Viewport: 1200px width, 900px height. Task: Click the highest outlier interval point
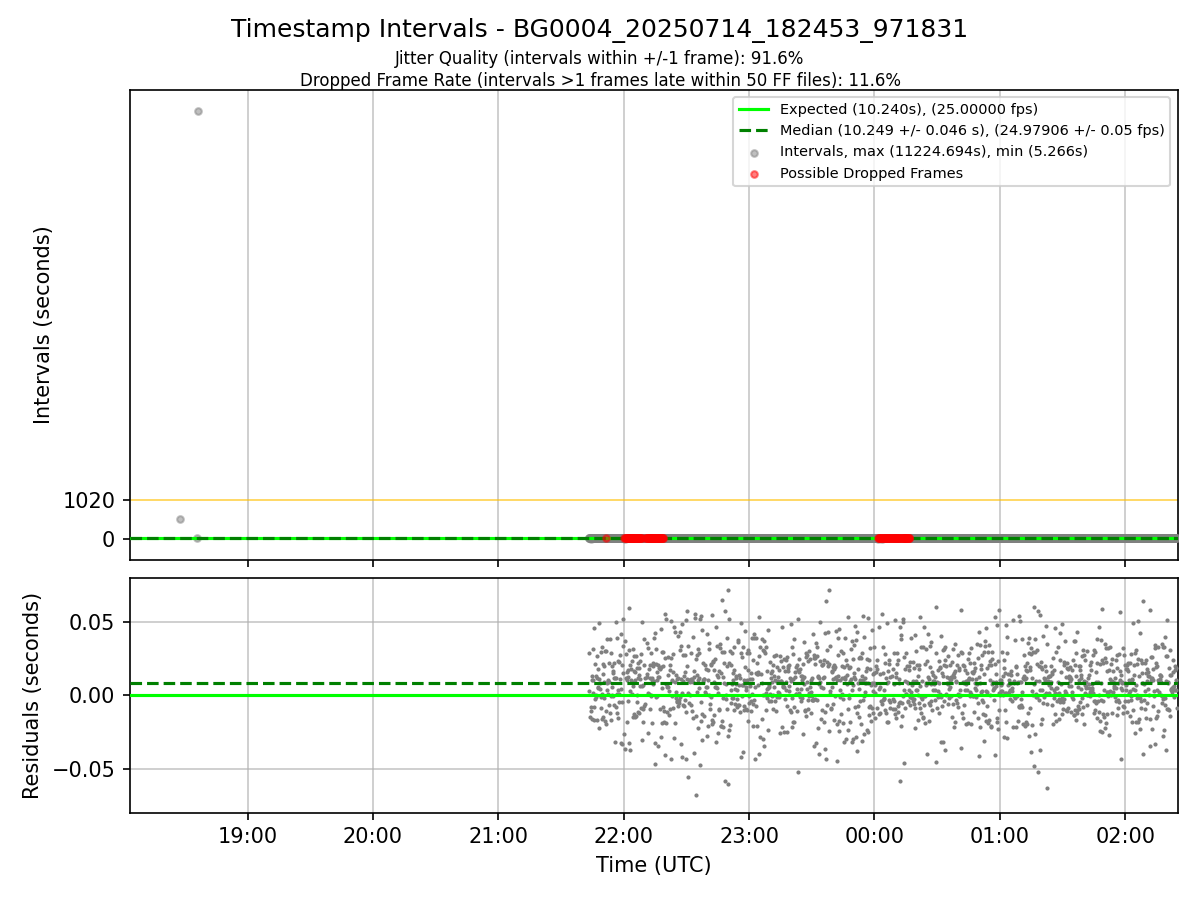[198, 111]
